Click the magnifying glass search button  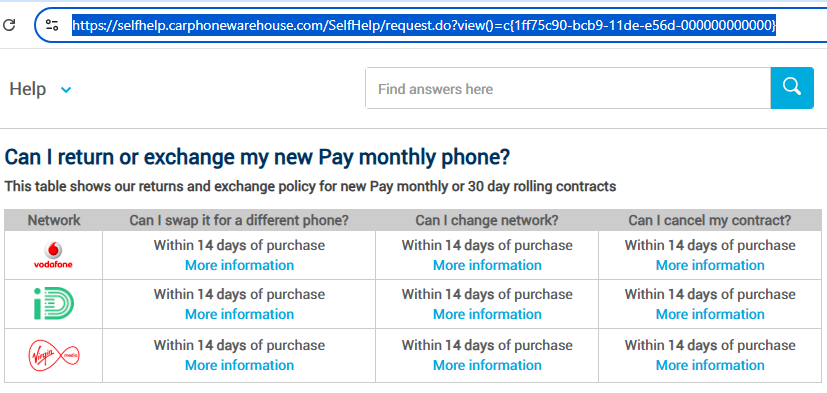(792, 88)
